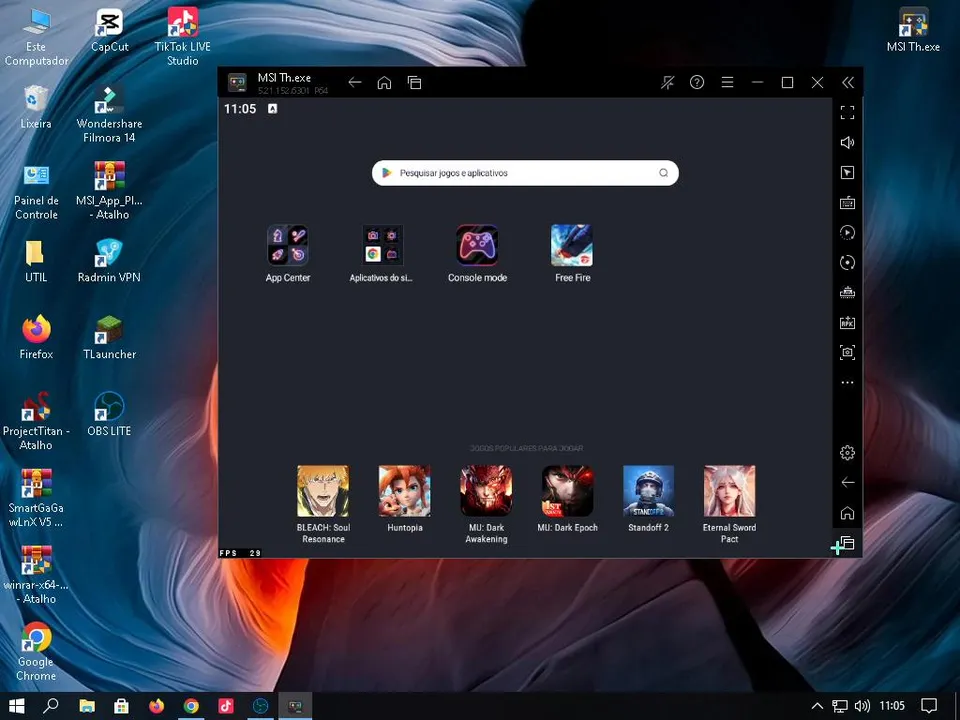Open keyboard controls icon in sidebar

point(847,203)
